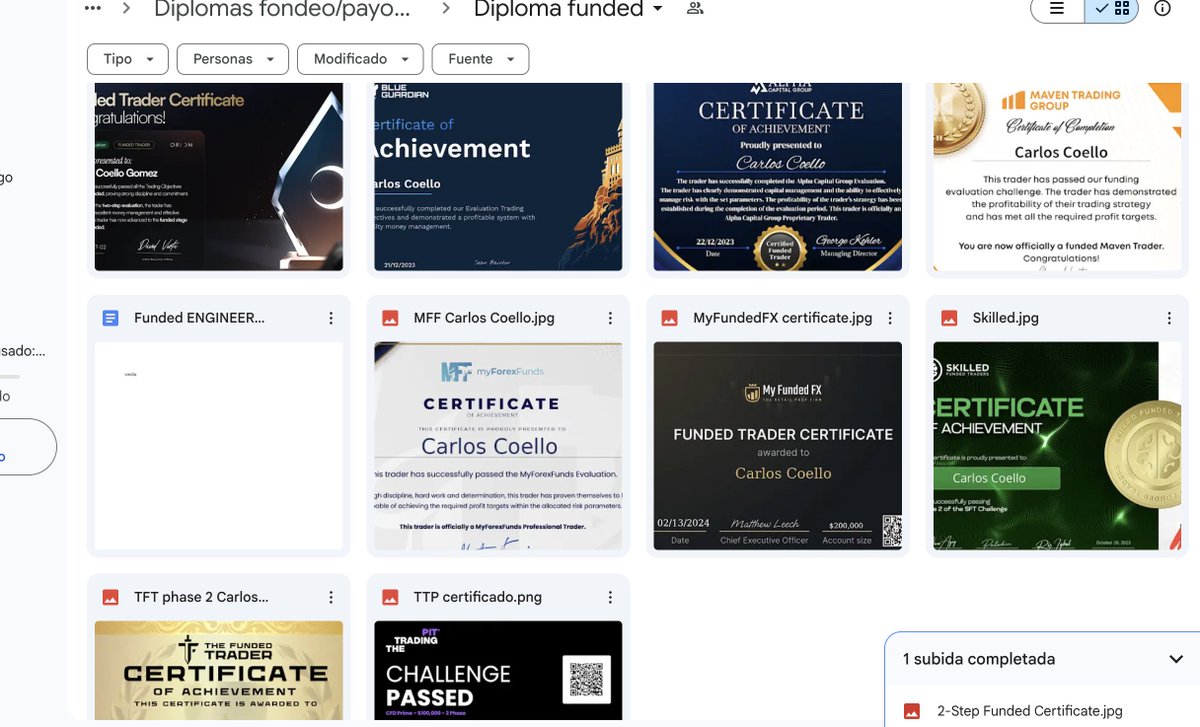Expand the Diploma funded folder dropdown

(x=658, y=9)
